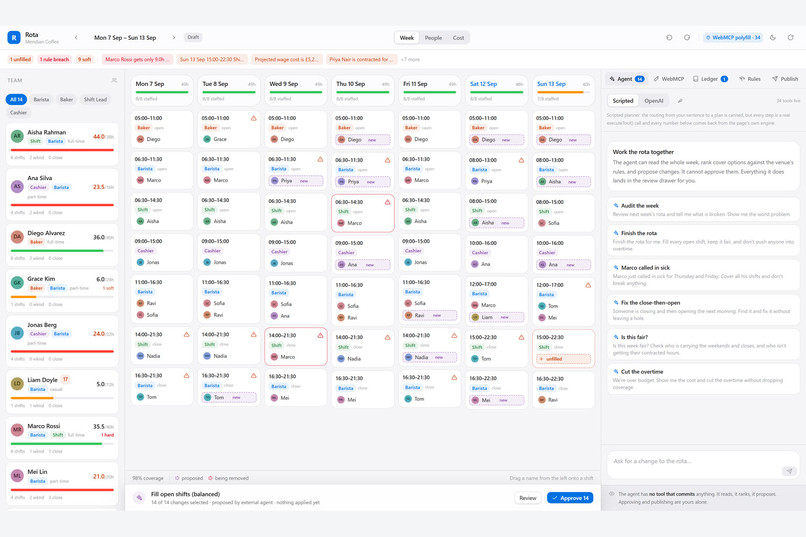Click Liam Doyle's avatar in the team list
Screen dimensions: 806x537
(17, 384)
